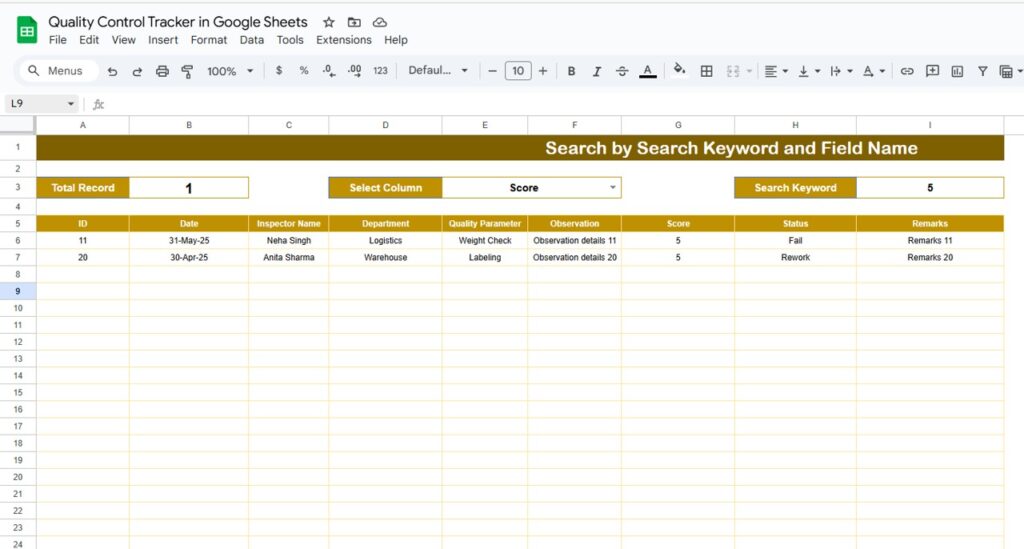
Task: Click the merge cells icon
Action: (x=733, y=71)
